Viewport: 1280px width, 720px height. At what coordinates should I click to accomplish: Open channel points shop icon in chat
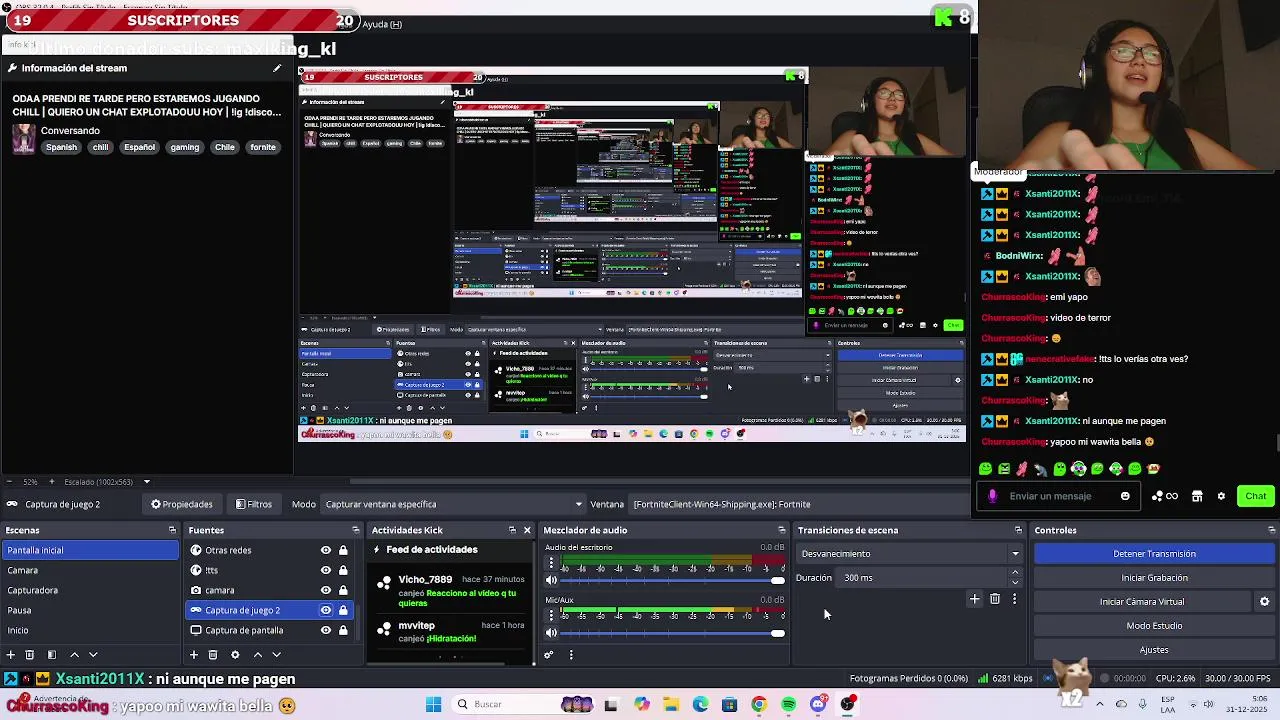(1196, 496)
